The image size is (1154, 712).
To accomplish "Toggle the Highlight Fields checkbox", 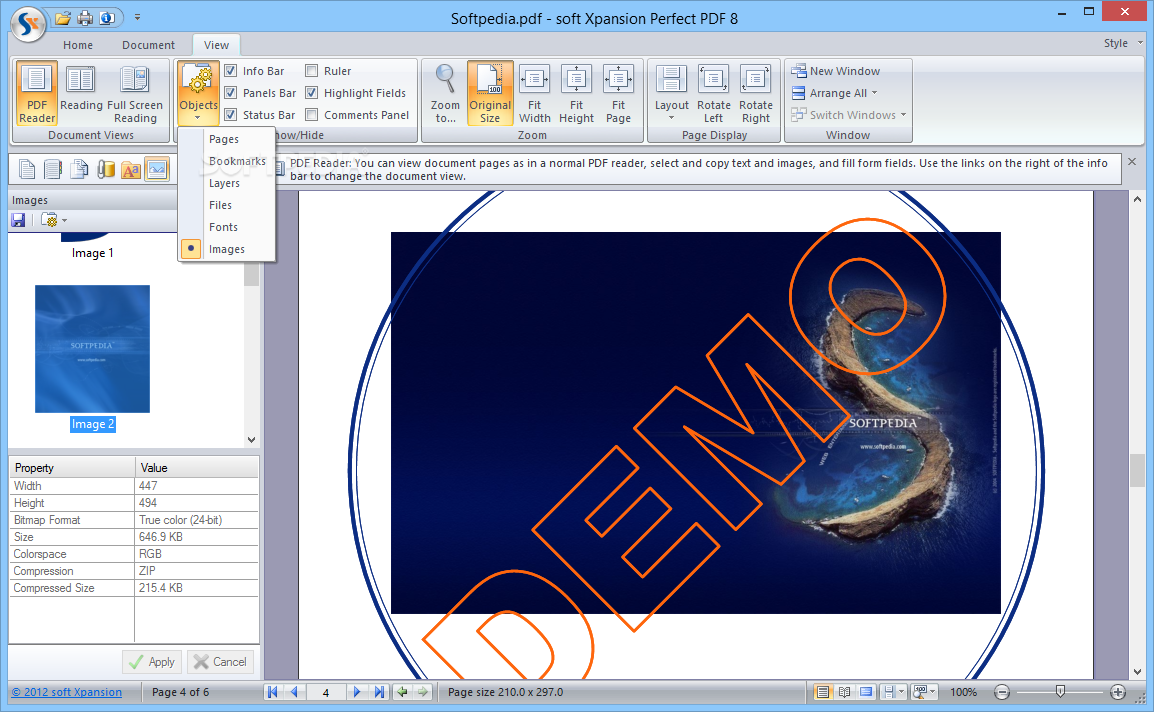I will point(311,93).
